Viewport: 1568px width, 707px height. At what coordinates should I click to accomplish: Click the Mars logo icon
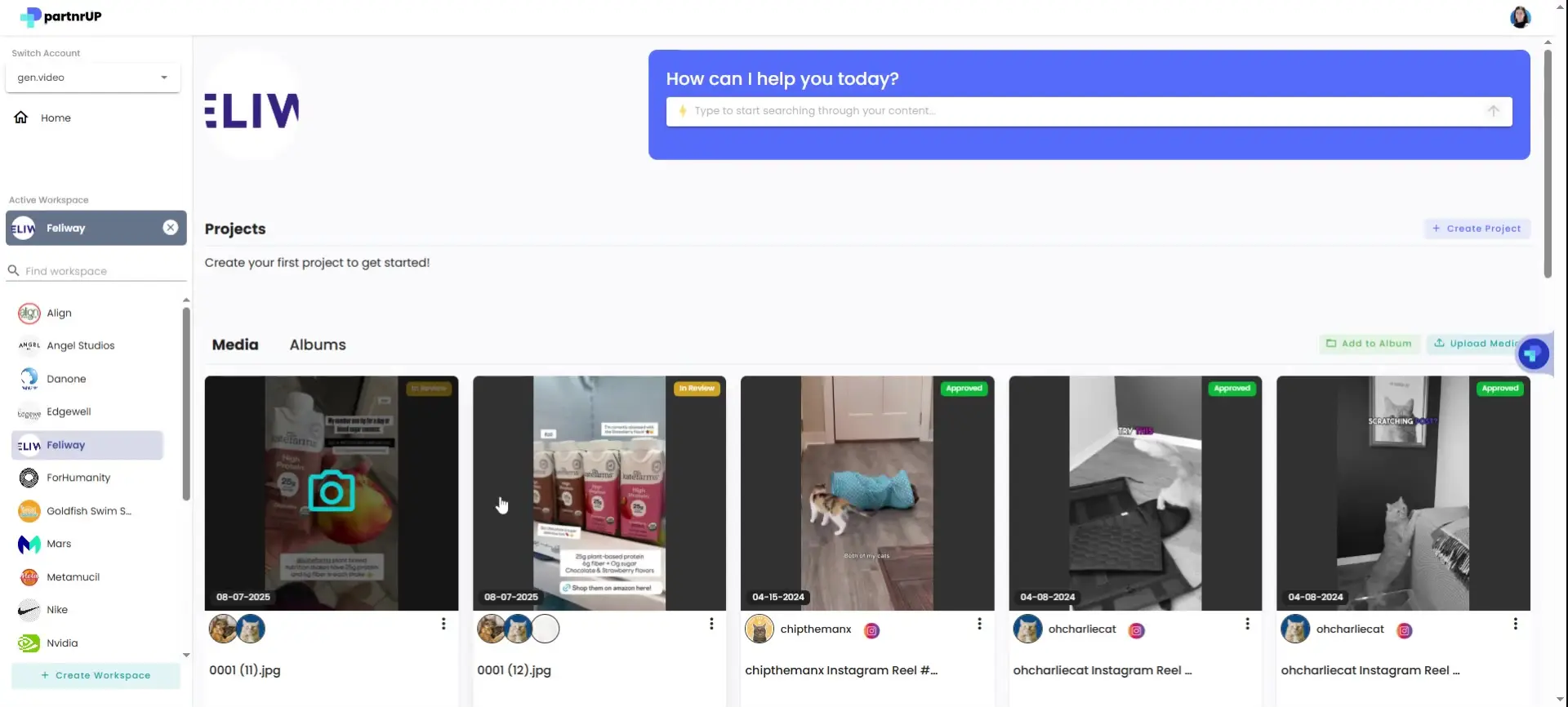(x=29, y=544)
